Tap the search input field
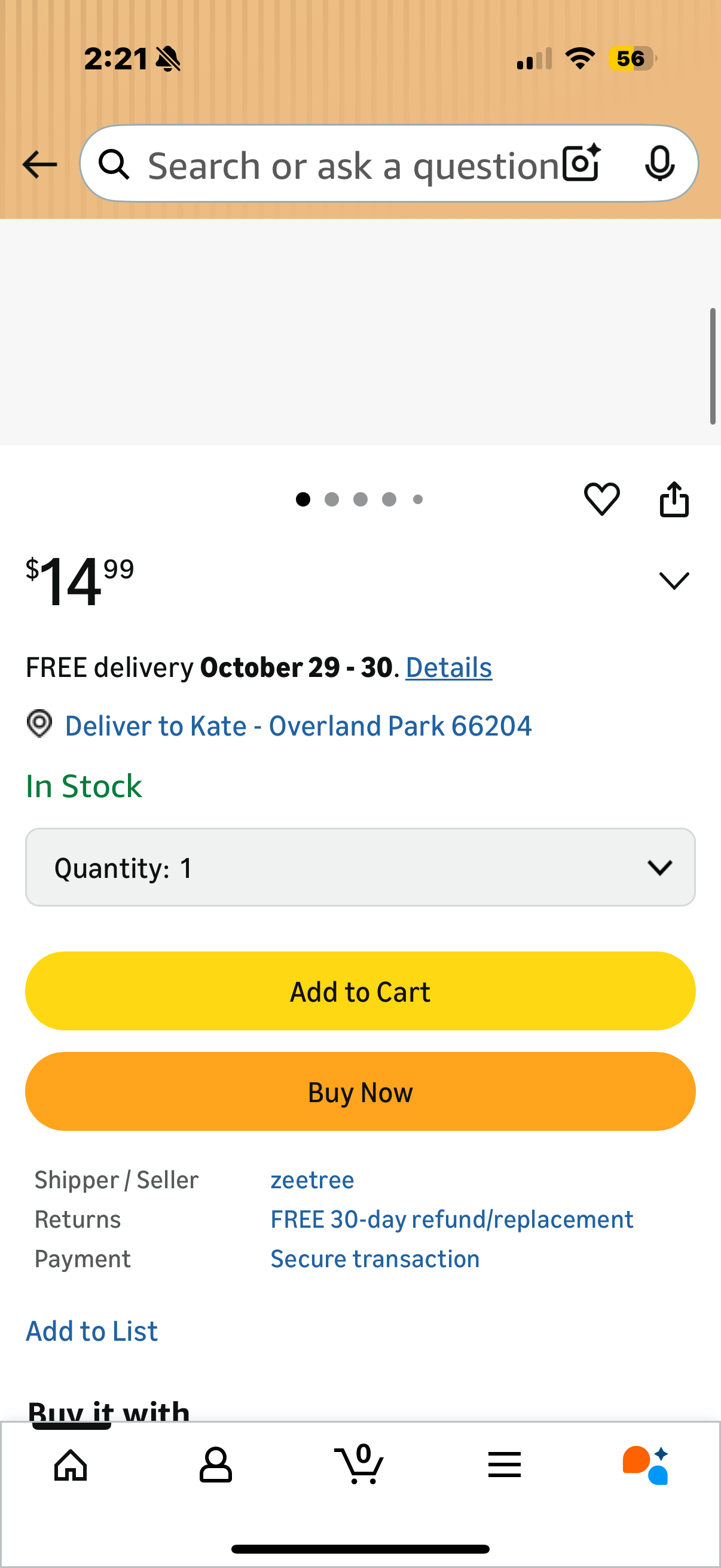The image size is (721, 1568). (x=353, y=164)
